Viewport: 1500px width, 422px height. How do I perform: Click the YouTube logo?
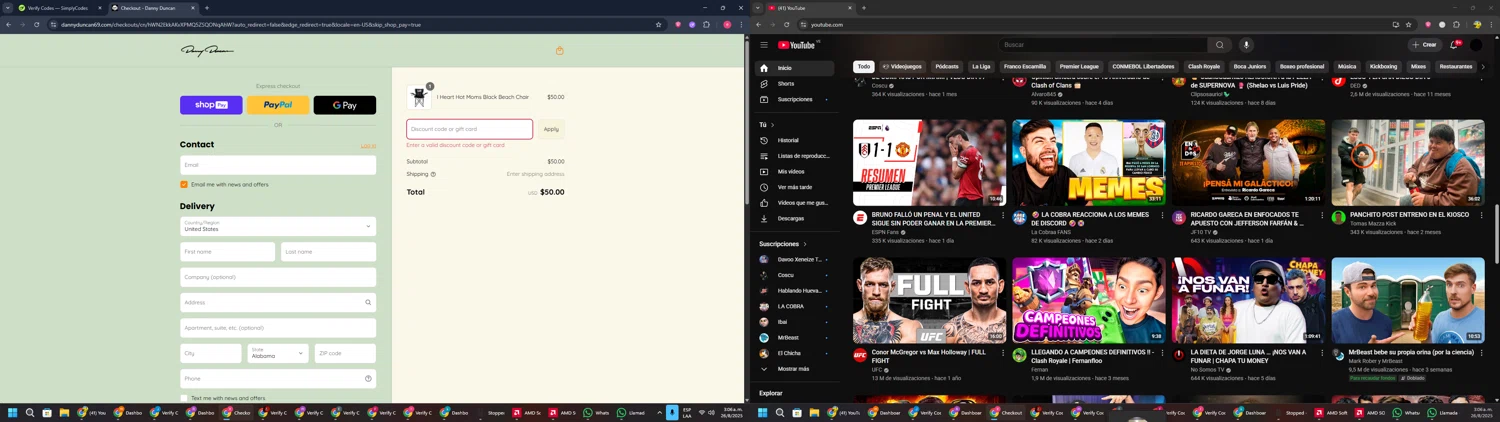click(x=797, y=45)
